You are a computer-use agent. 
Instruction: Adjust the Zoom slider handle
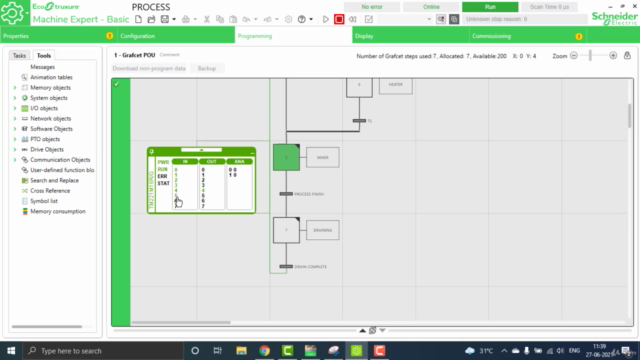pyautogui.click(x=590, y=56)
